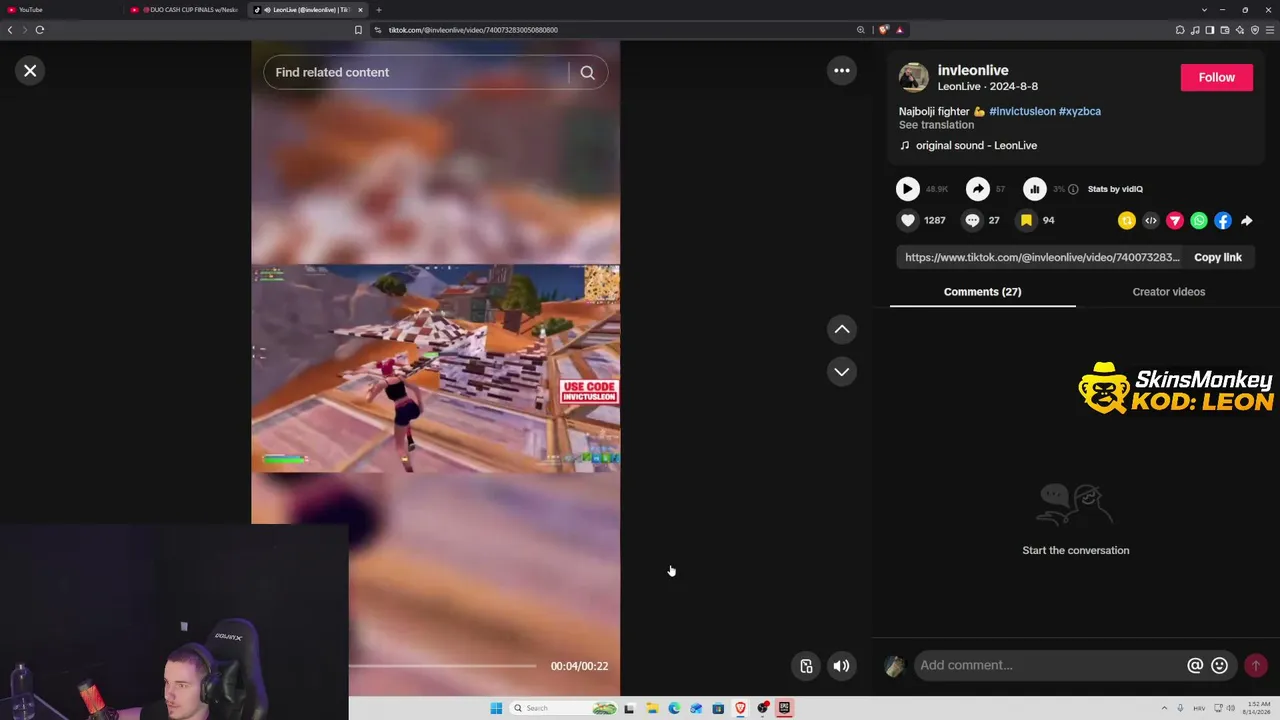Expand more share options arrow

[x=1247, y=220]
